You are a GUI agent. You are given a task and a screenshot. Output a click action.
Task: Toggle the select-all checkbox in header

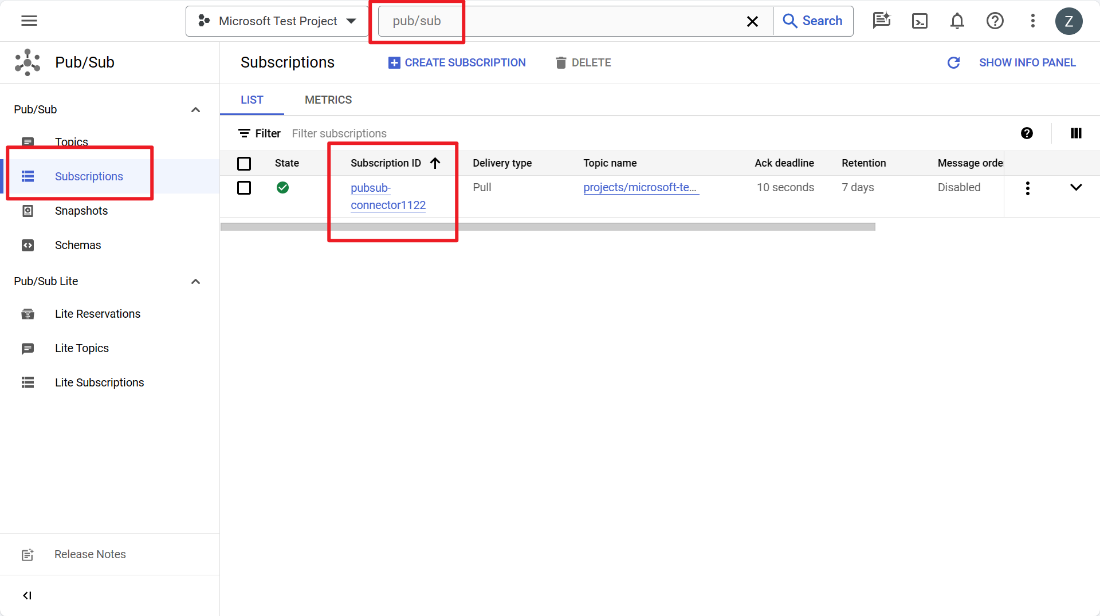[x=244, y=163]
